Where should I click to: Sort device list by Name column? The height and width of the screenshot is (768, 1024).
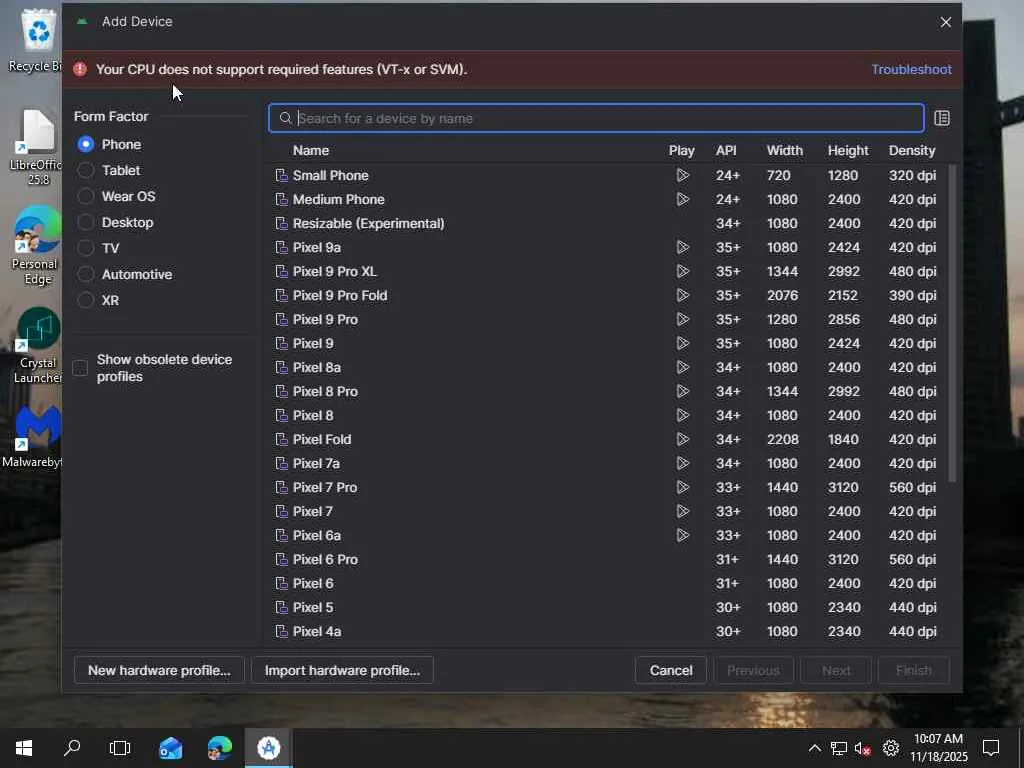tap(311, 150)
